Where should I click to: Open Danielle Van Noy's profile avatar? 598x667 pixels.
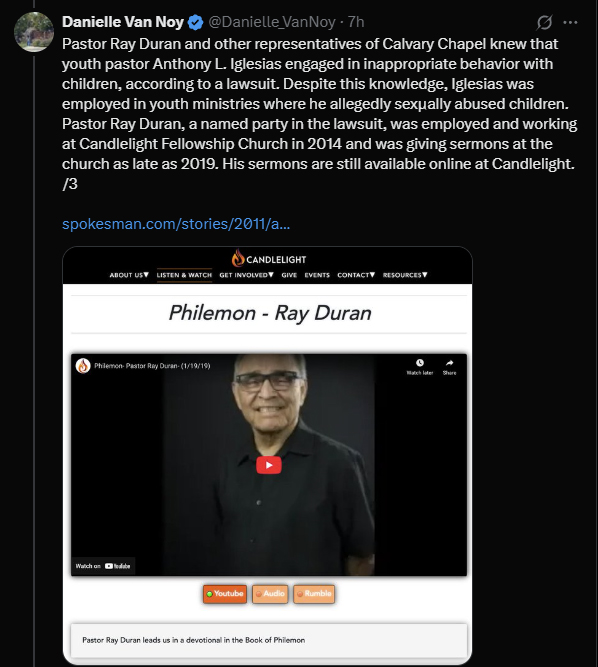[x=34, y=32]
